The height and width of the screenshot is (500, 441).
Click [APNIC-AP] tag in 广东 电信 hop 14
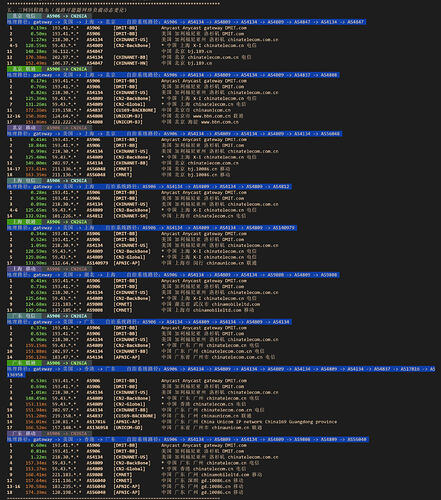click(127, 357)
